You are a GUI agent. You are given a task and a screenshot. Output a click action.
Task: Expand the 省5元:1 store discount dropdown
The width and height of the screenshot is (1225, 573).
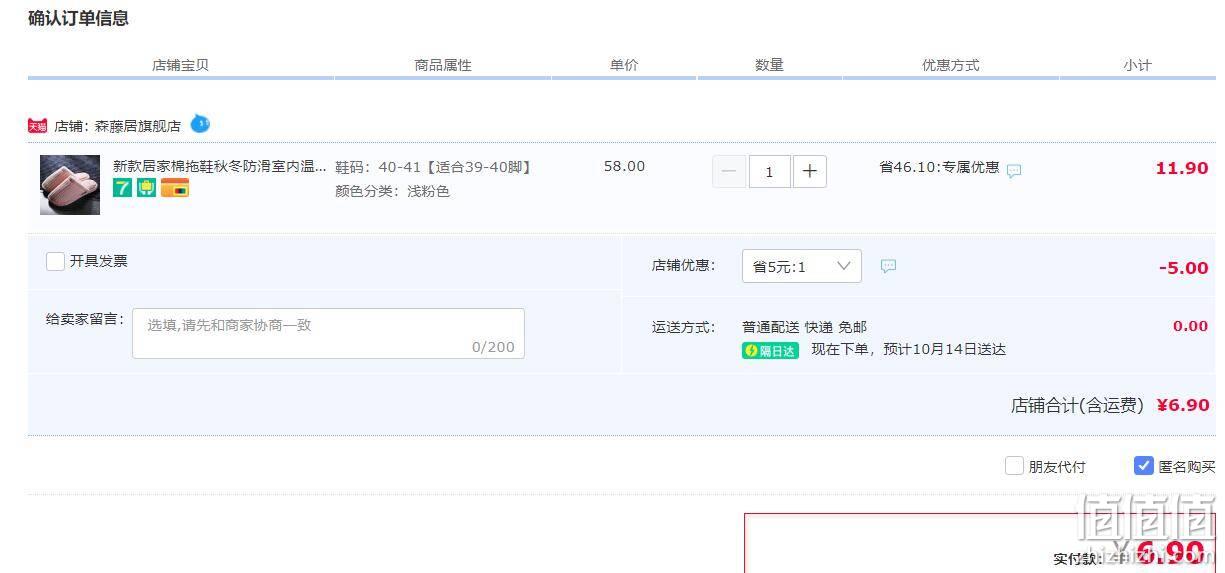[x=801, y=266]
